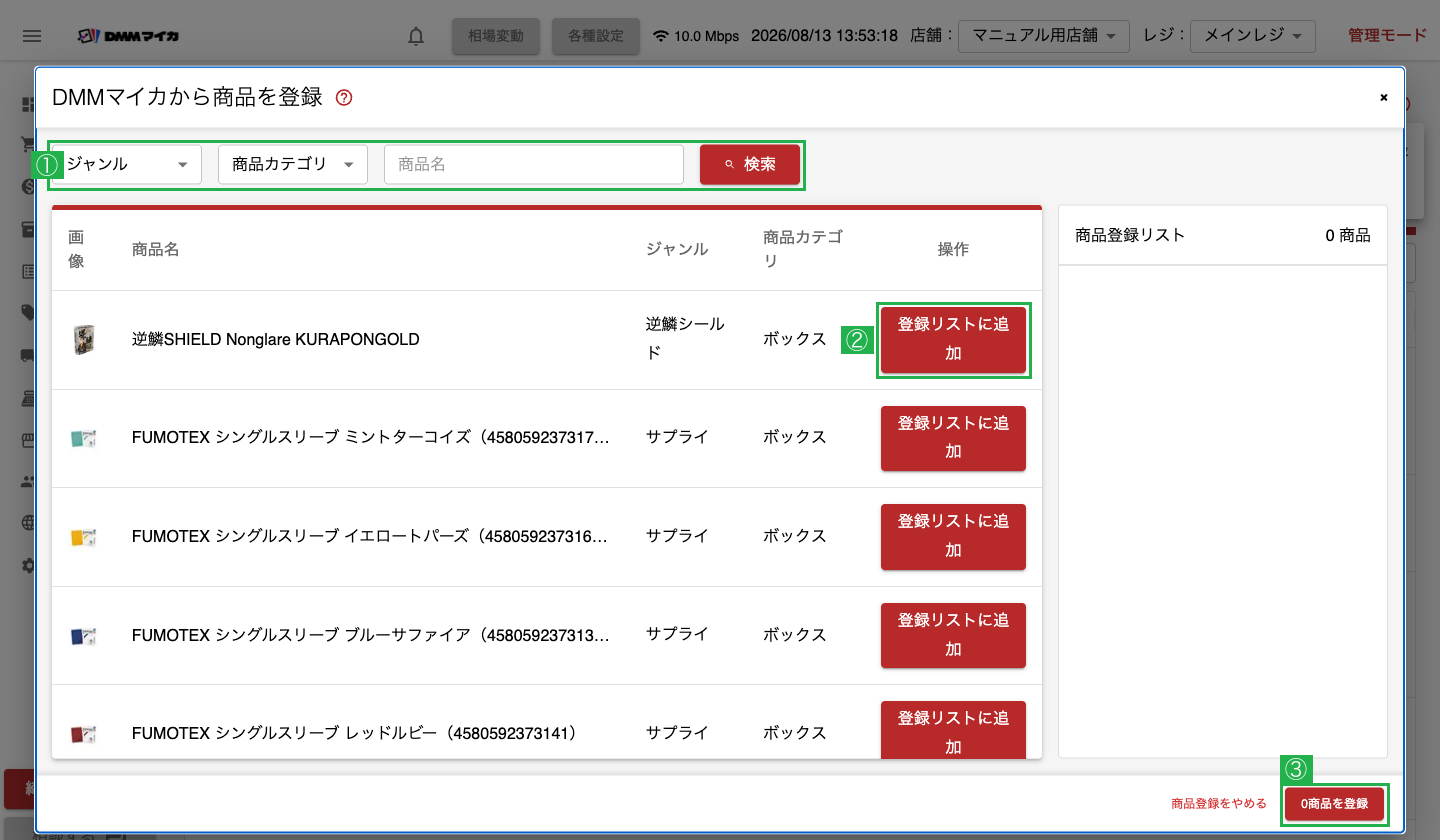Viewport: 1440px width, 840px height.
Task: Click the ブルーサファイア sleeve product image
Action: click(x=84, y=635)
